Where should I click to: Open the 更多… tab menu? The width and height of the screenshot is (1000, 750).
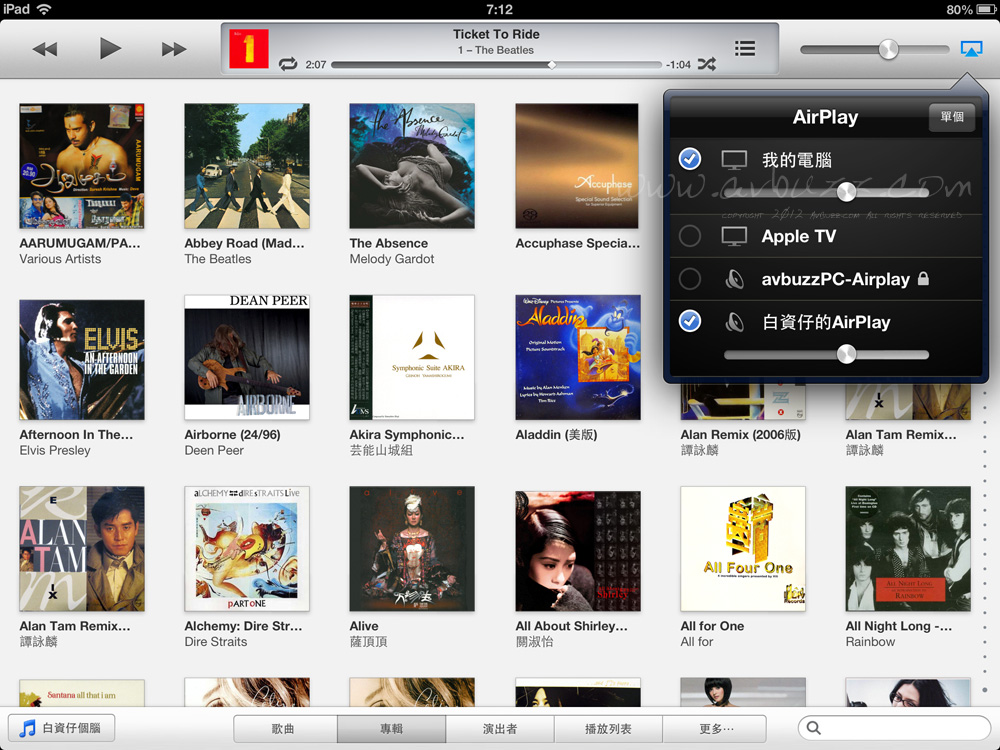point(716,729)
